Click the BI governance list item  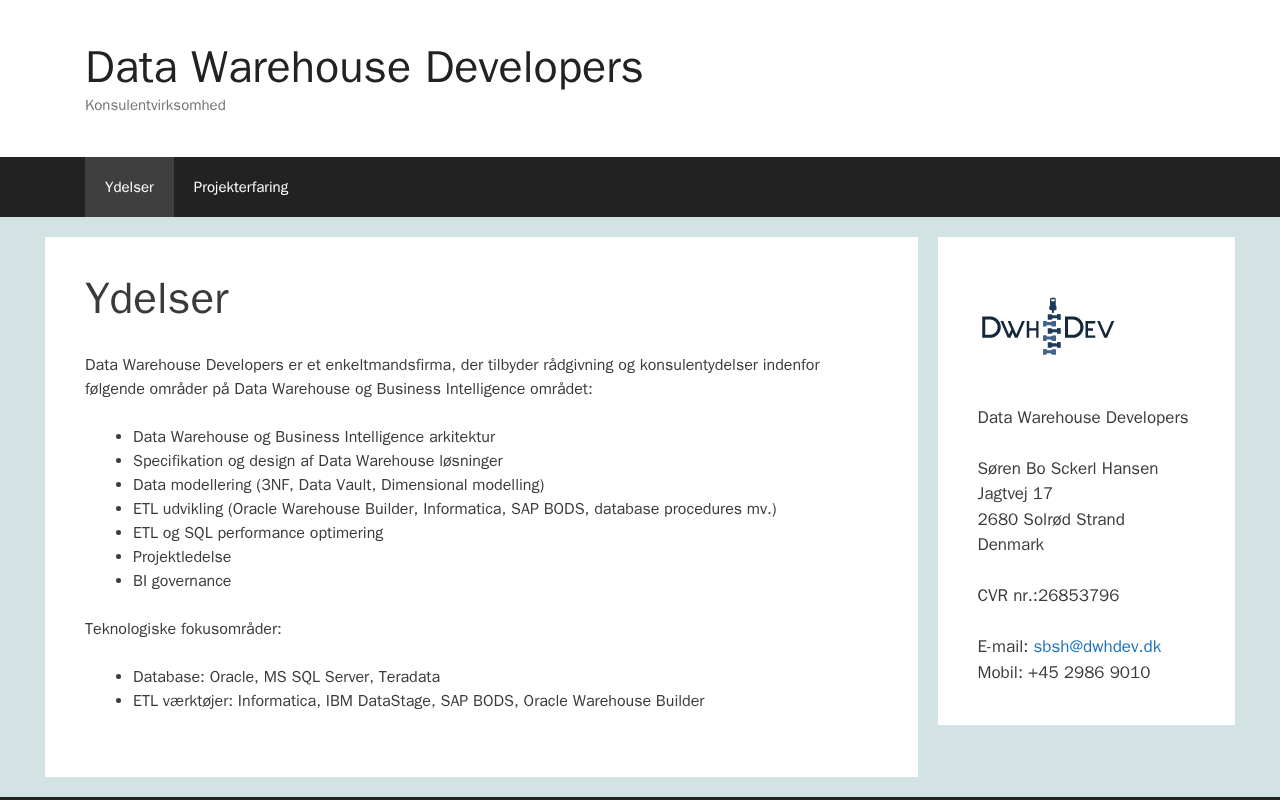pos(182,581)
